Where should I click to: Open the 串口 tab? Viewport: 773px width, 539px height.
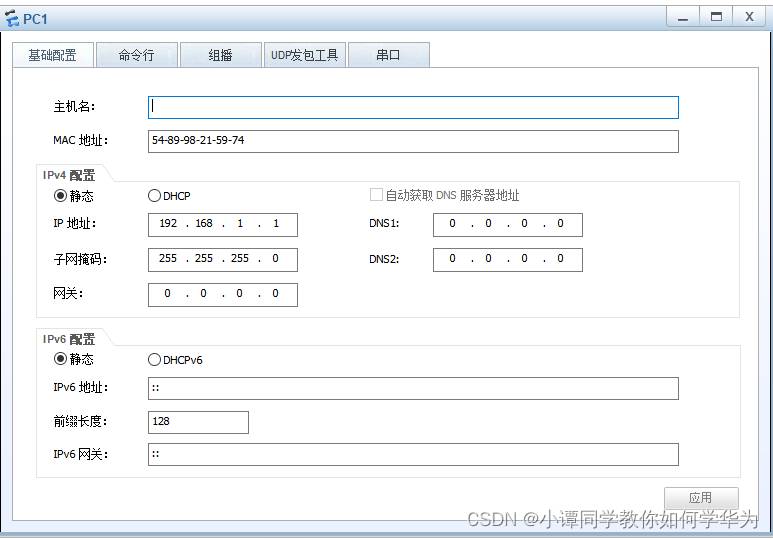(x=388, y=55)
